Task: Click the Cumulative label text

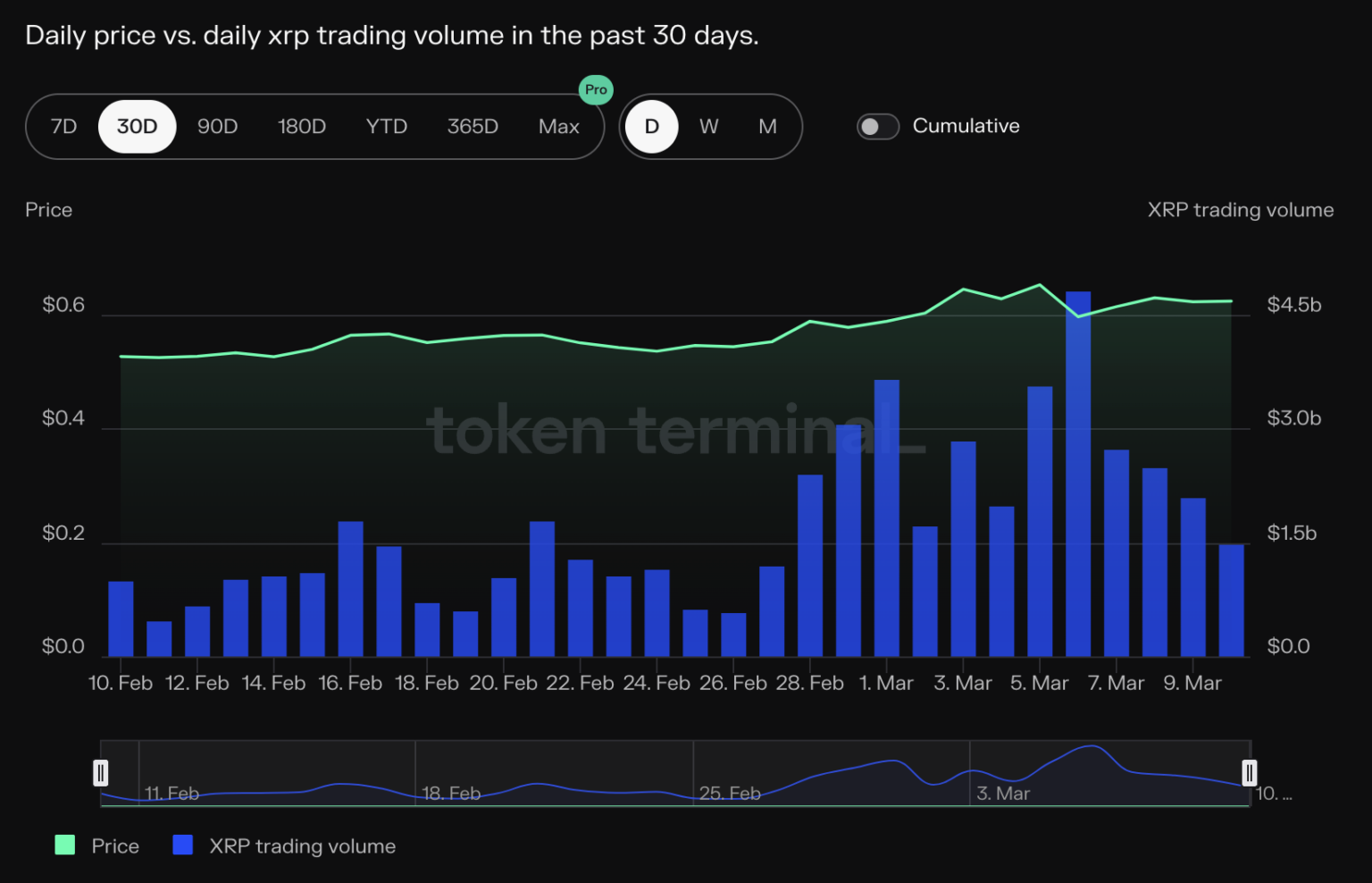Action: [965, 125]
